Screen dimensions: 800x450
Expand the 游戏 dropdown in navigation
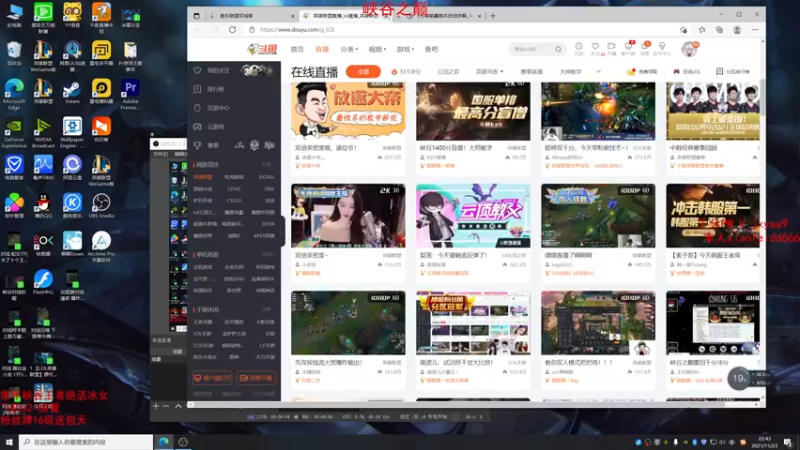(x=405, y=49)
